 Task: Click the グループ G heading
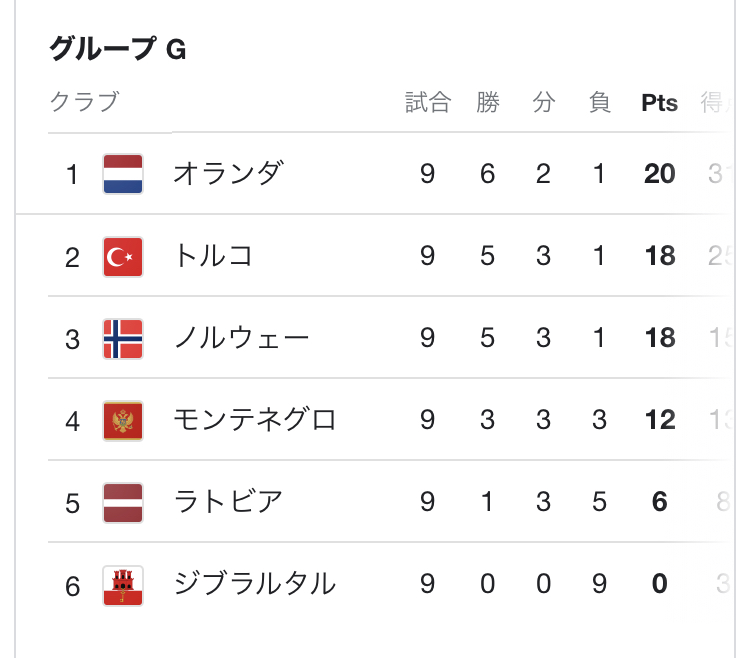118,49
